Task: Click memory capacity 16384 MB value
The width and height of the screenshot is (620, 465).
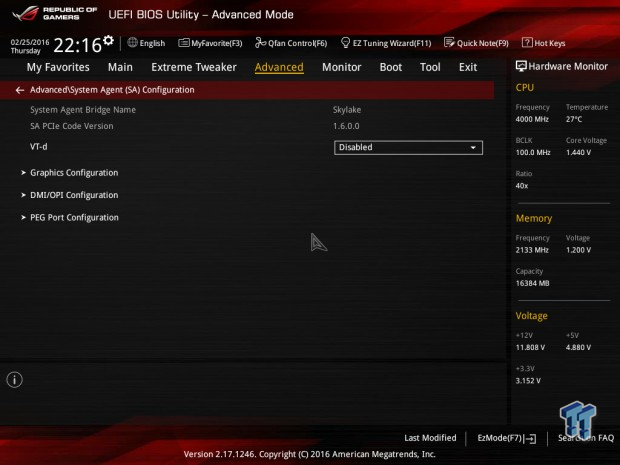Action: point(532,284)
